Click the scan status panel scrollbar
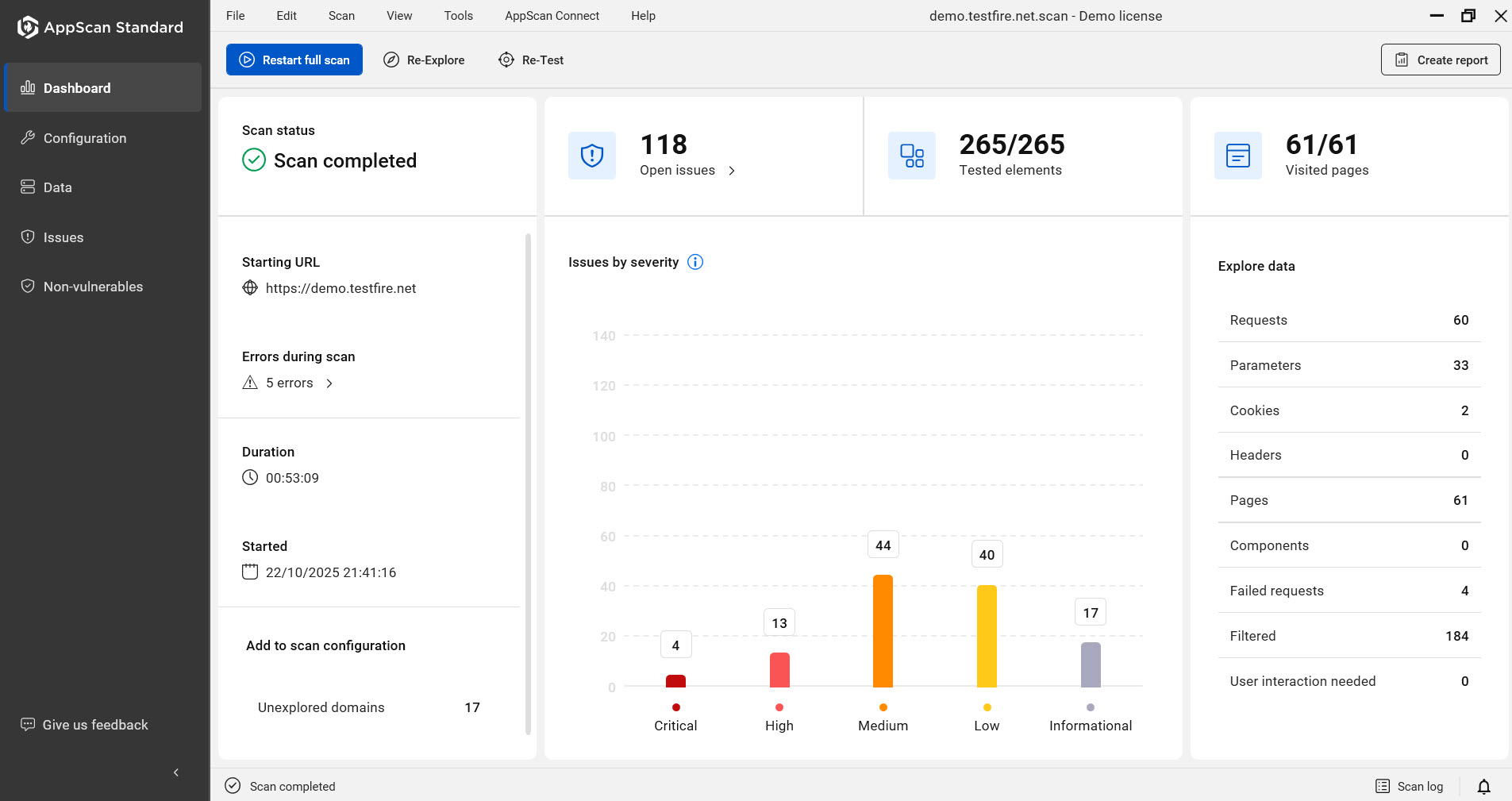Viewport: 1512px width, 801px height. coord(528,484)
